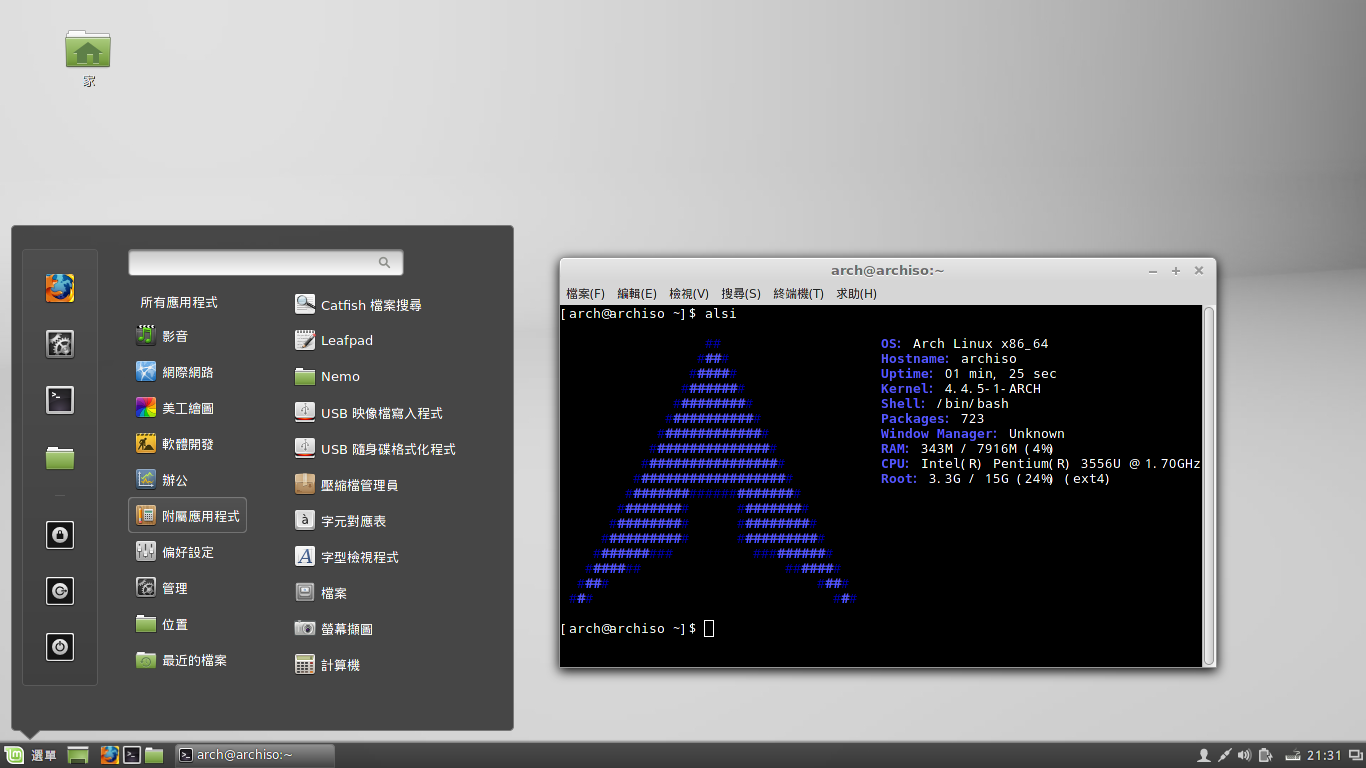Launch USB 隨身碟格式化程式
This screenshot has height=768, width=1366.
(375, 449)
